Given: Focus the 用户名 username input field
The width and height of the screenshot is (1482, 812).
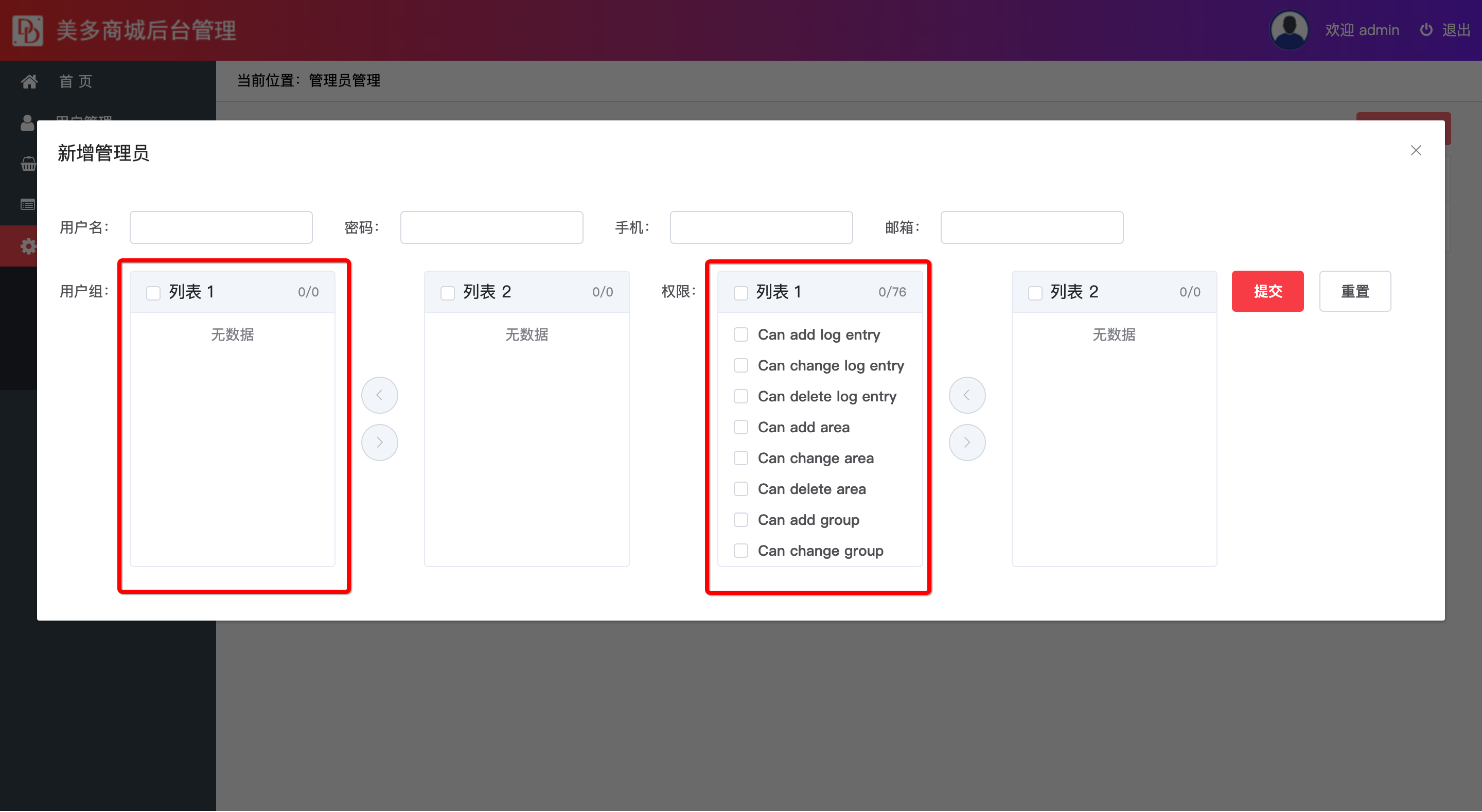Looking at the screenshot, I should (x=221, y=227).
